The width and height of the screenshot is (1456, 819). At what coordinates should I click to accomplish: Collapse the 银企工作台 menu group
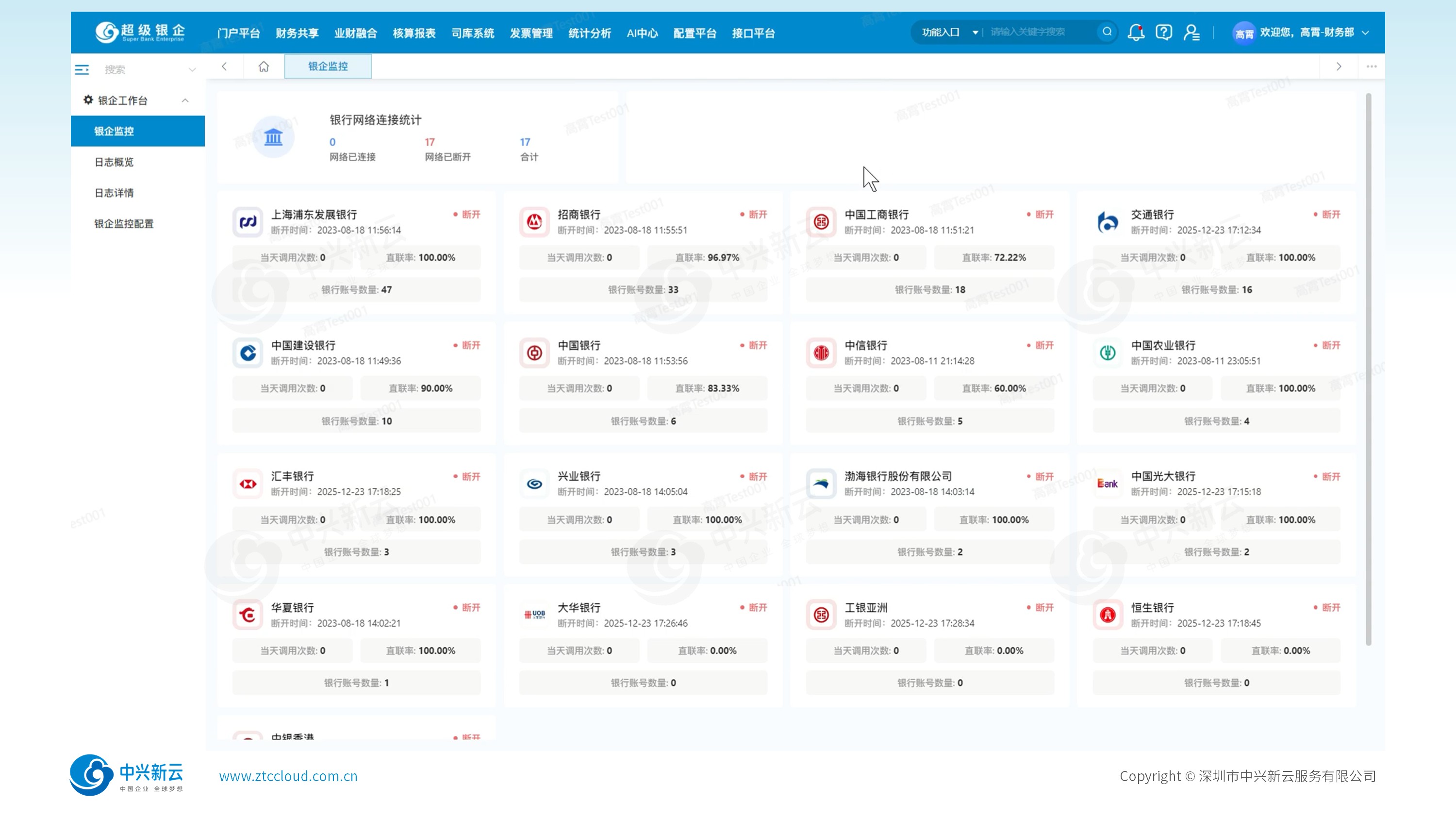click(x=185, y=100)
